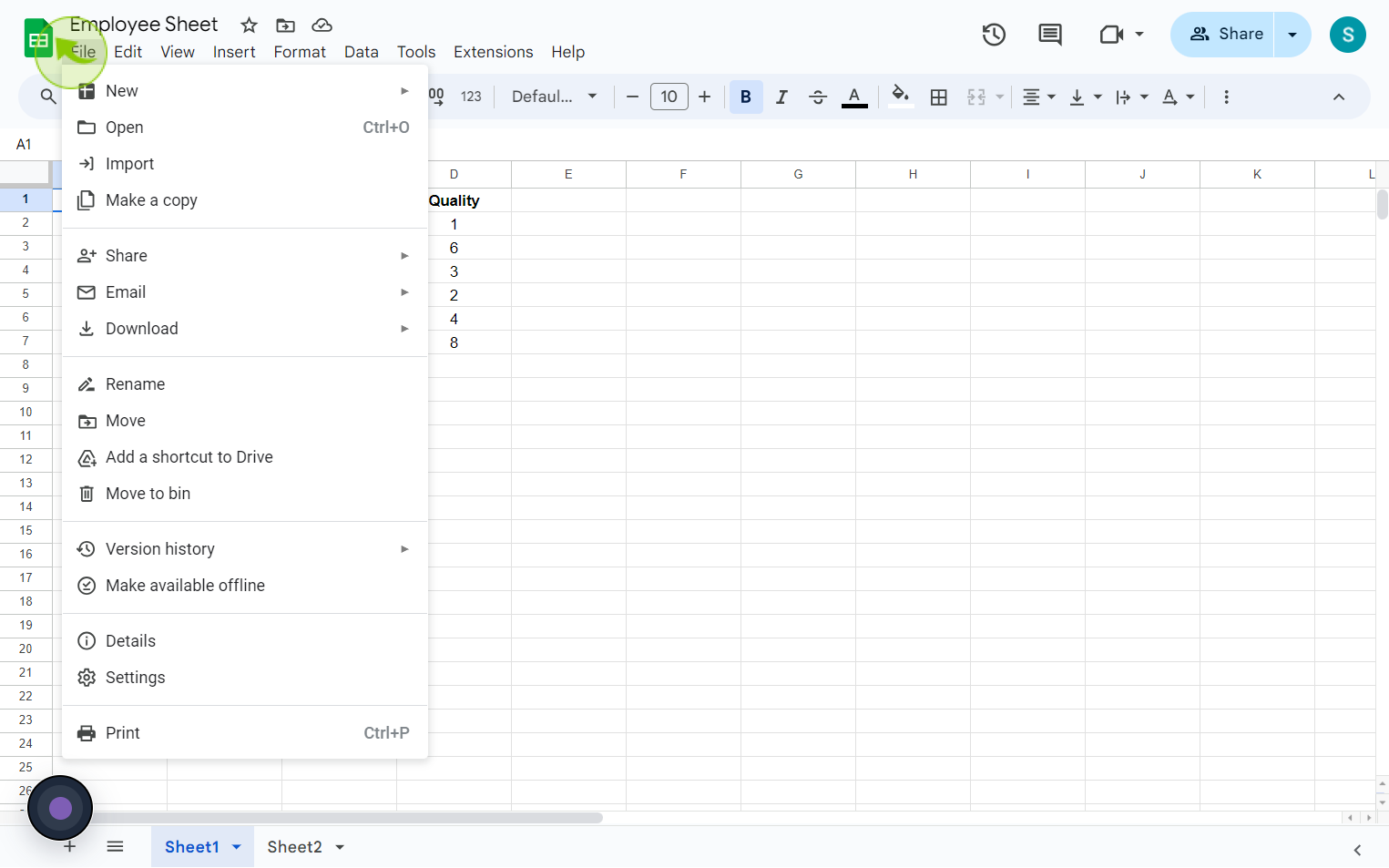Toggle bold formatting
1389x868 pixels.
[746, 97]
